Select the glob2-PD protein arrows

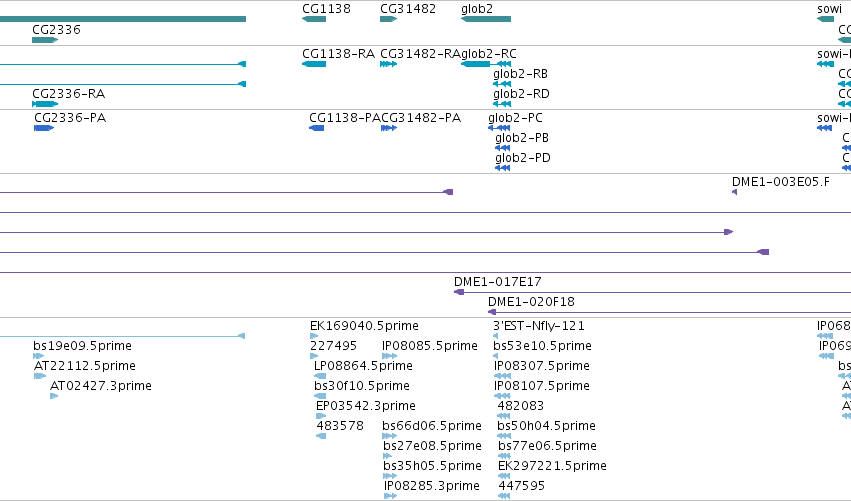click(x=503, y=168)
